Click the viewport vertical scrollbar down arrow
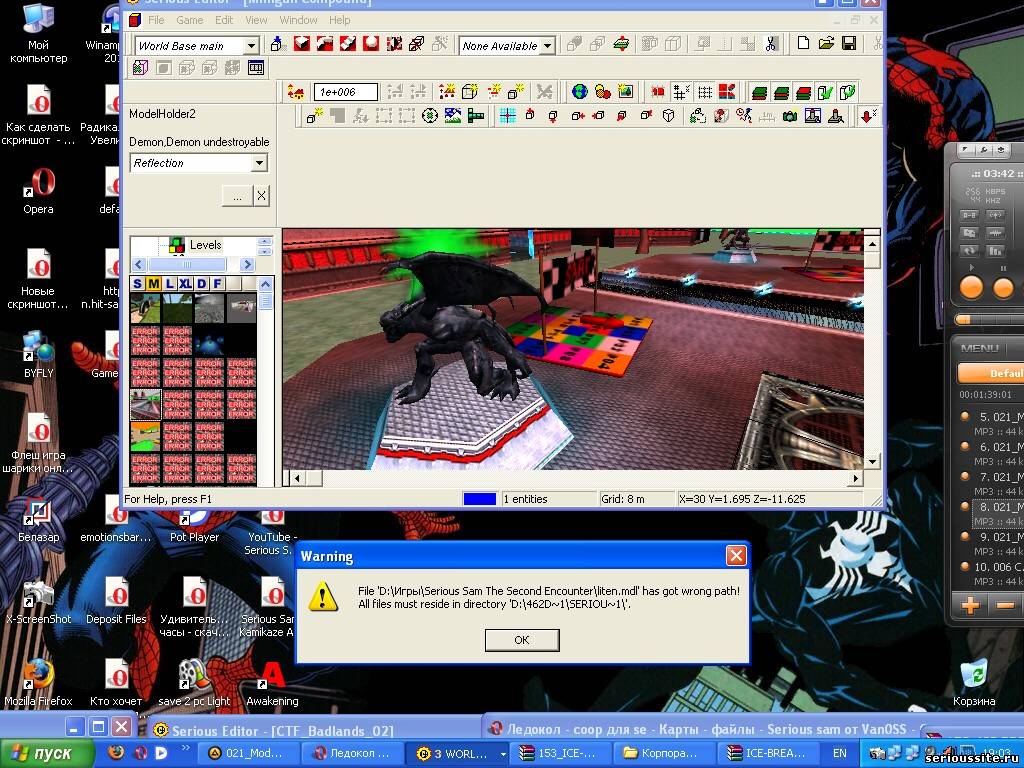Screen dimensions: 1024x768 click(x=872, y=461)
